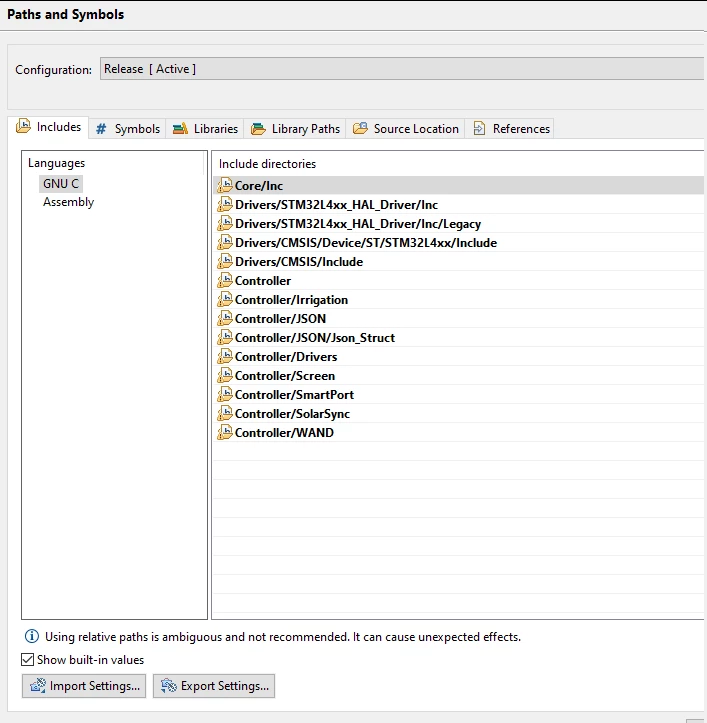Click the include-folder icon beside Core/Inc
This screenshot has width=707, height=723.
[225, 185]
